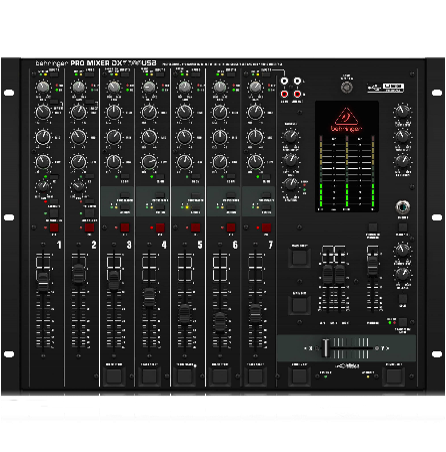This screenshot has height=452, width=446.
Task: Click channel 4 low EQ knob
Action: coord(149,162)
